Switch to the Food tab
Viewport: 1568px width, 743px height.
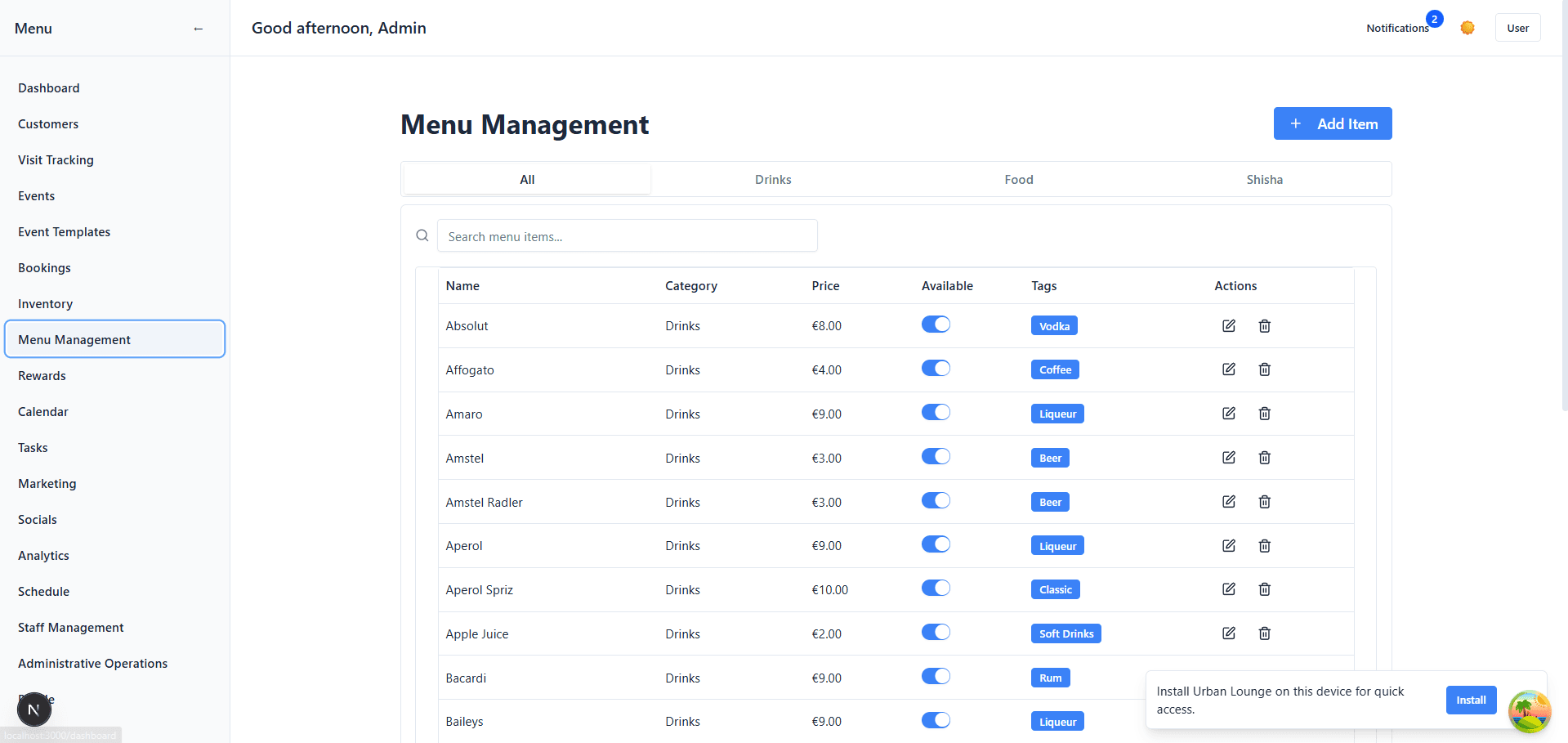[1019, 179]
